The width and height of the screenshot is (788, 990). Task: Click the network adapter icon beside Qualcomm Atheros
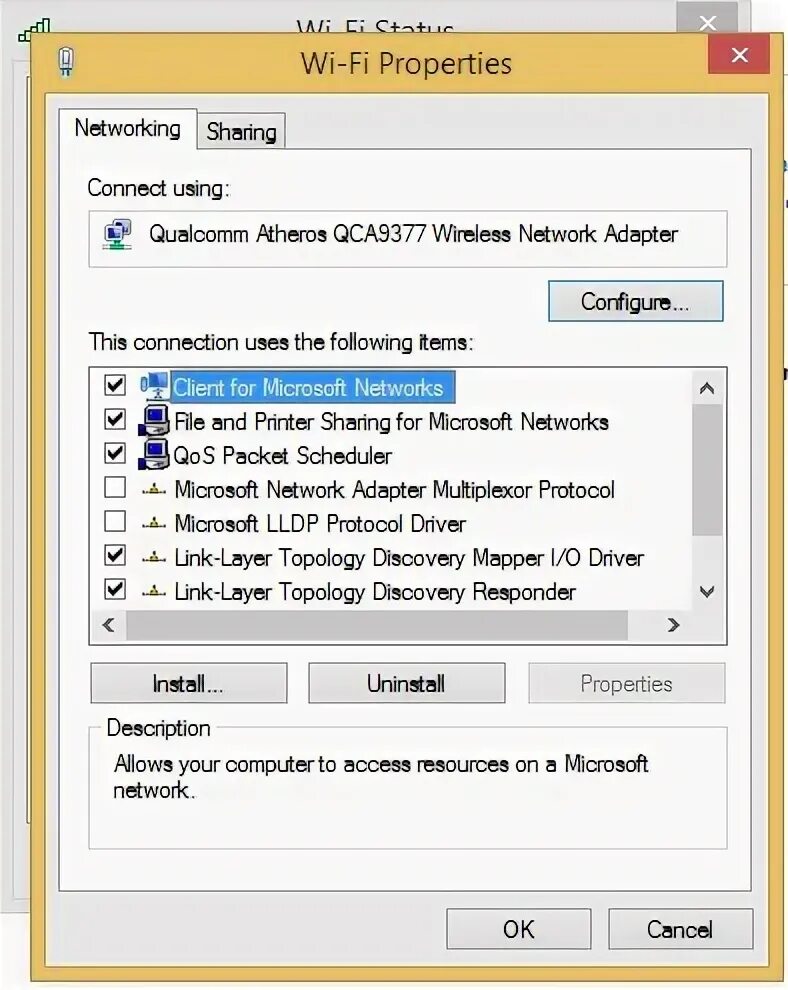tap(117, 235)
